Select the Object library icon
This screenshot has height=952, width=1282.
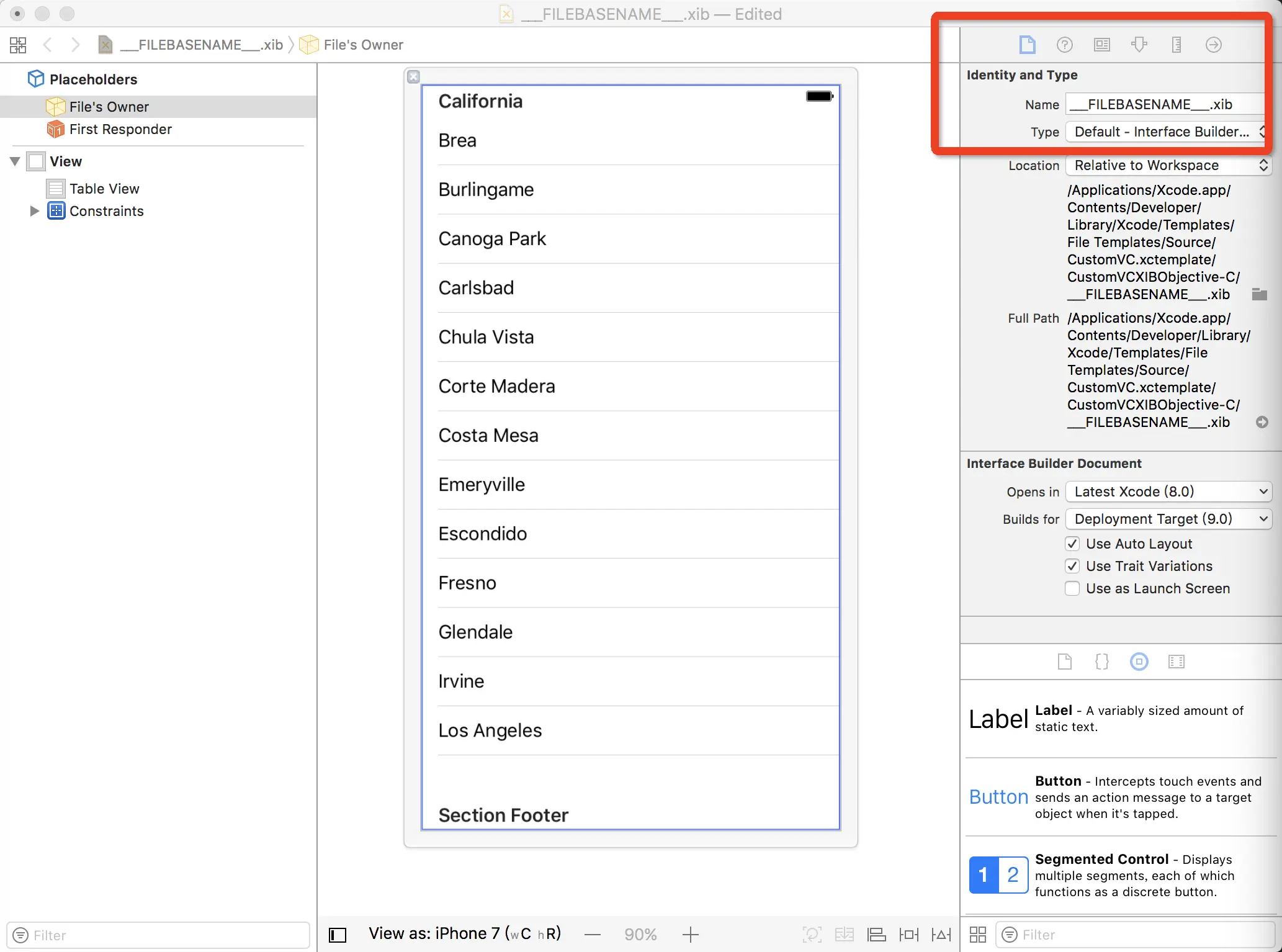[x=1139, y=662]
